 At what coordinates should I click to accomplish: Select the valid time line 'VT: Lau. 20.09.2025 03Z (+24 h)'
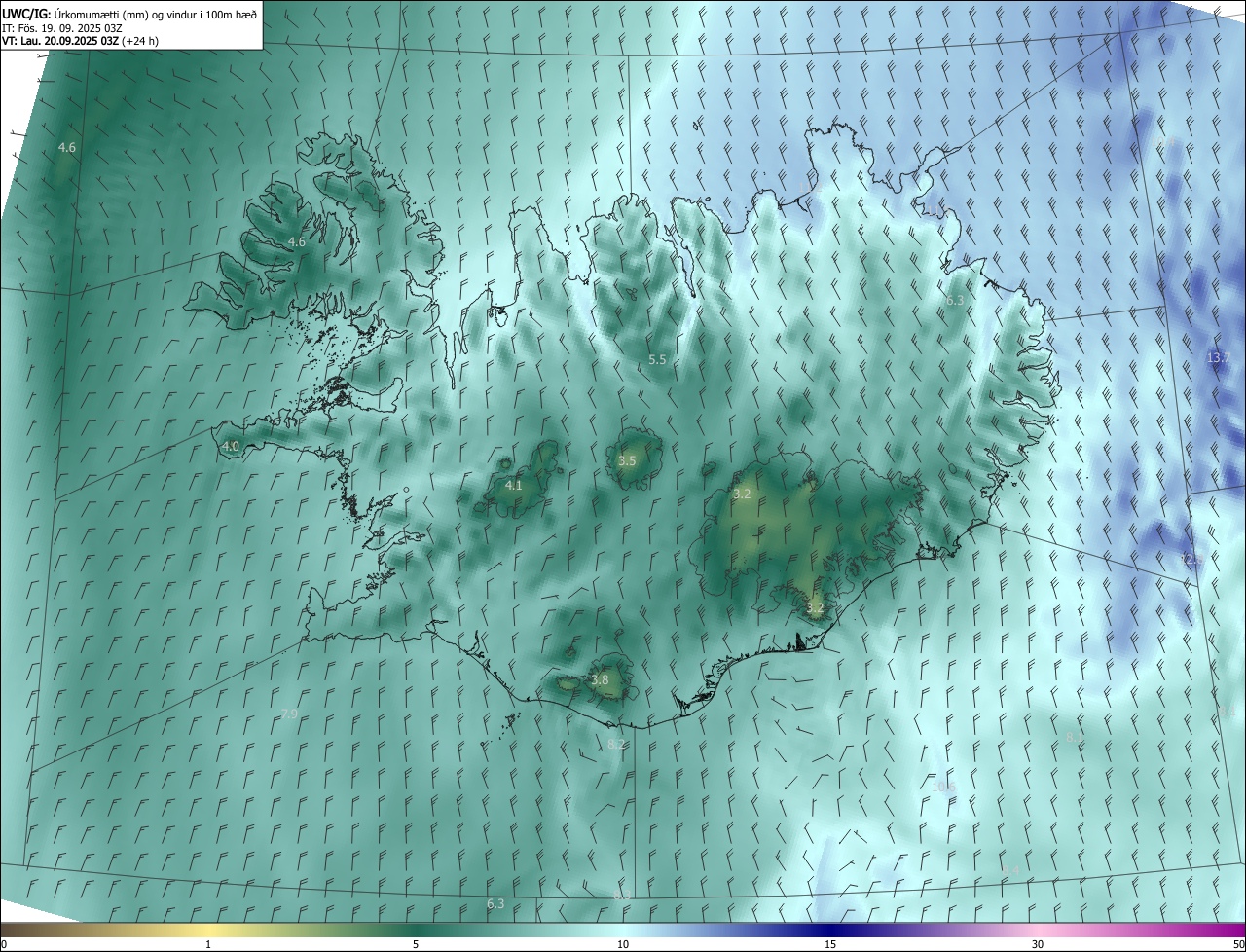[x=81, y=41]
